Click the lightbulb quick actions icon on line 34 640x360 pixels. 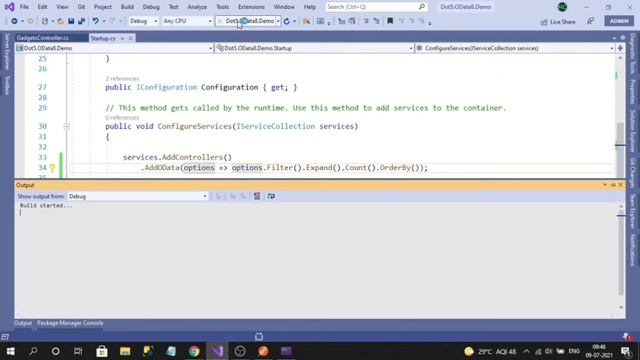tap(53, 167)
